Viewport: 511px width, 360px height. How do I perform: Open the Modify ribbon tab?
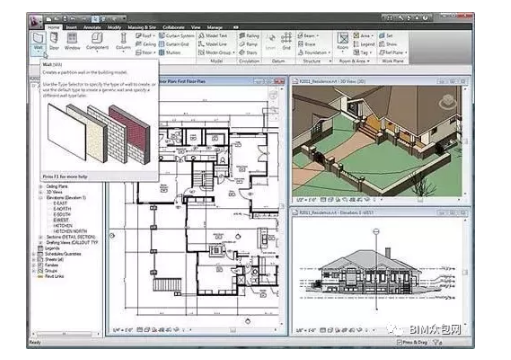coord(114,27)
